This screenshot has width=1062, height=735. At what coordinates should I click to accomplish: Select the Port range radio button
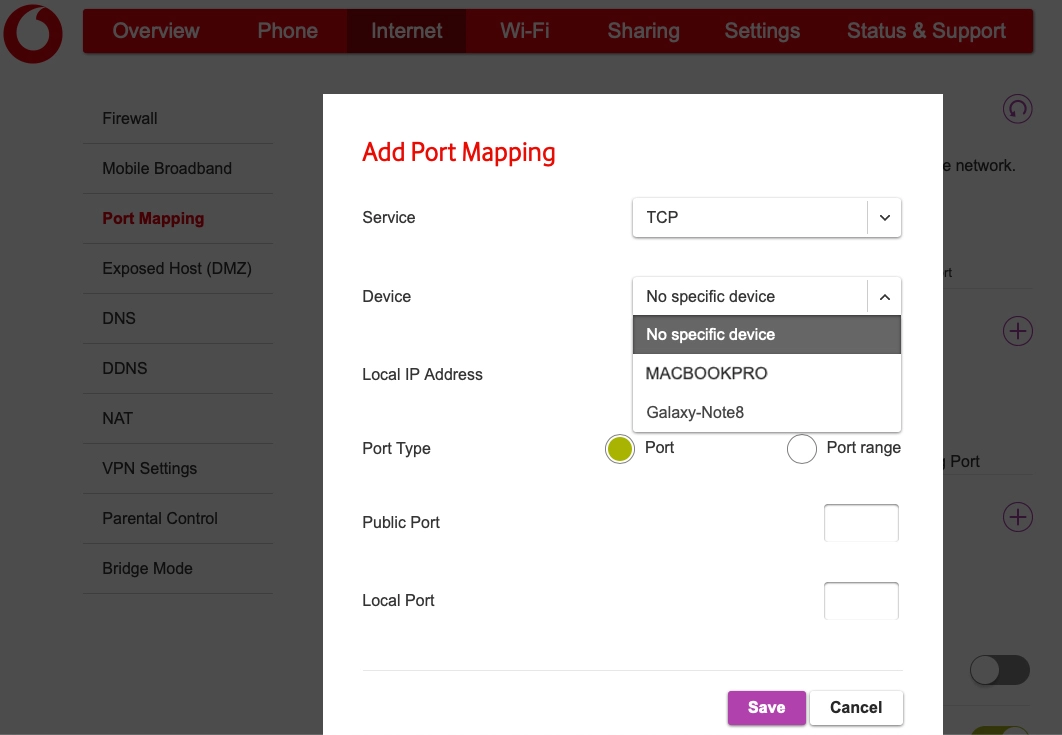click(801, 448)
